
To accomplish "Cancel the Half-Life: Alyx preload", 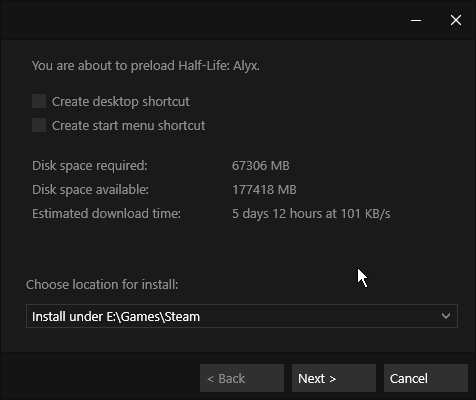I will point(426,378).
